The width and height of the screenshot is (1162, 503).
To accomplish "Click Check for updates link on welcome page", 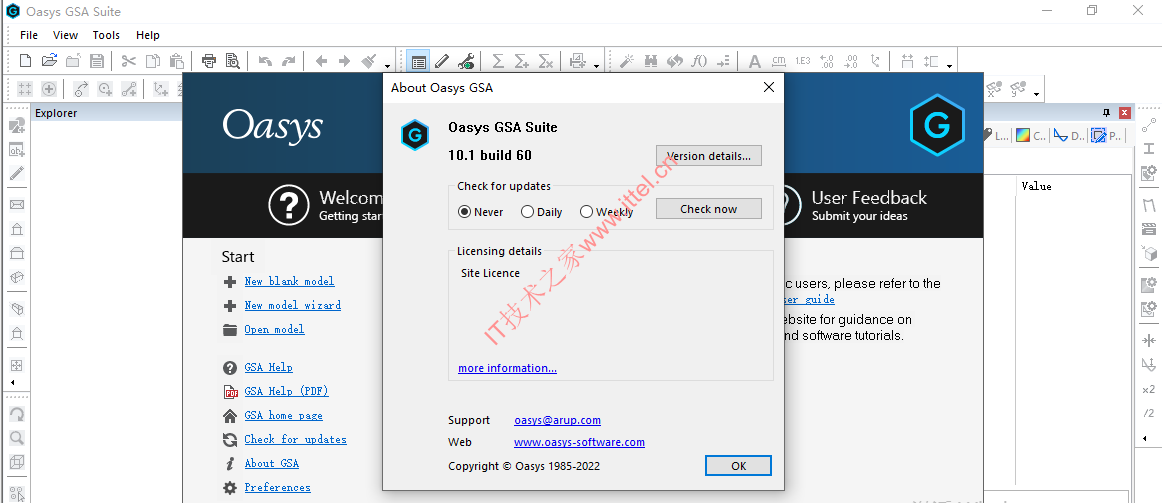I will [296, 439].
